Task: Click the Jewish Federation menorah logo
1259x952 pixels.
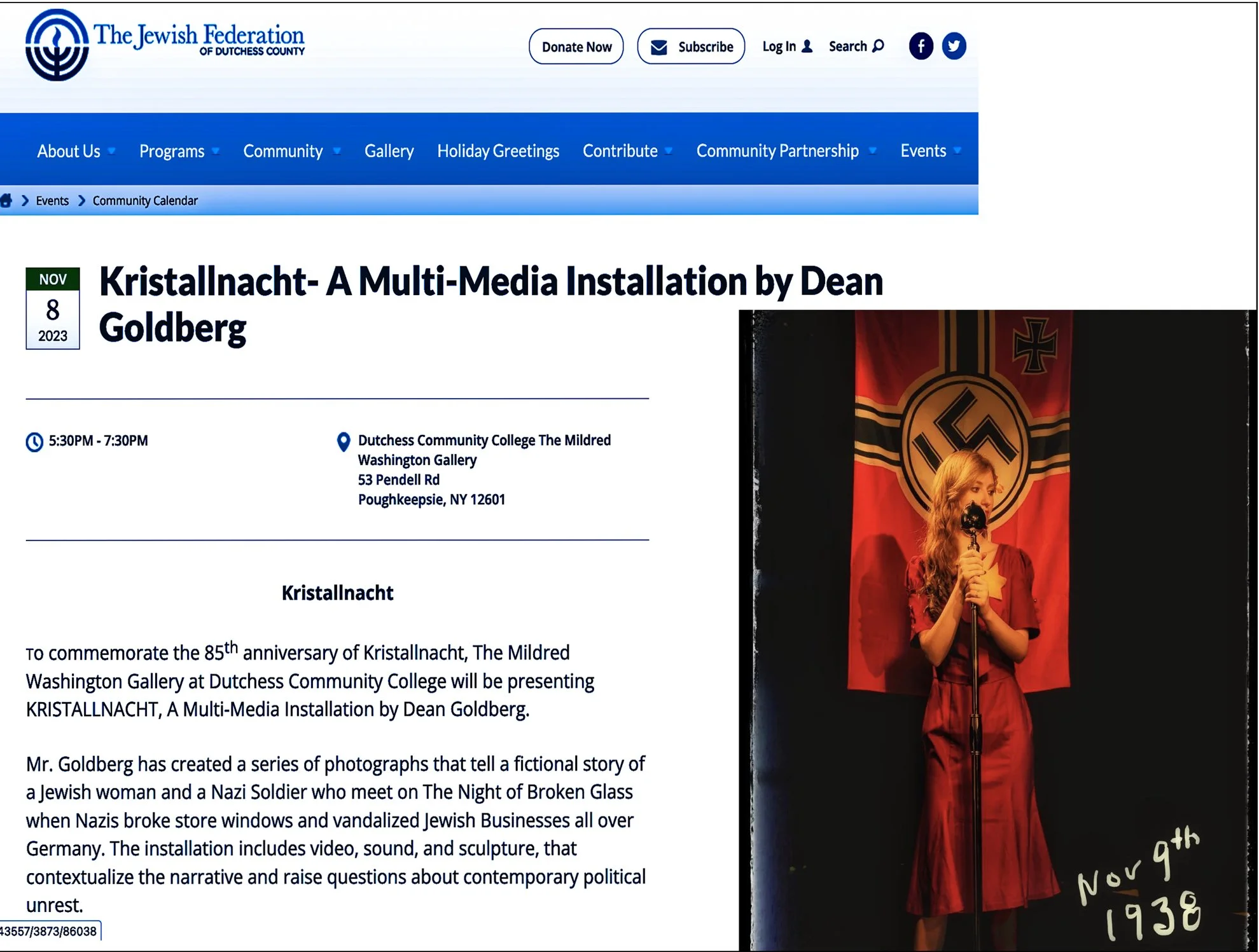Action: coord(57,45)
